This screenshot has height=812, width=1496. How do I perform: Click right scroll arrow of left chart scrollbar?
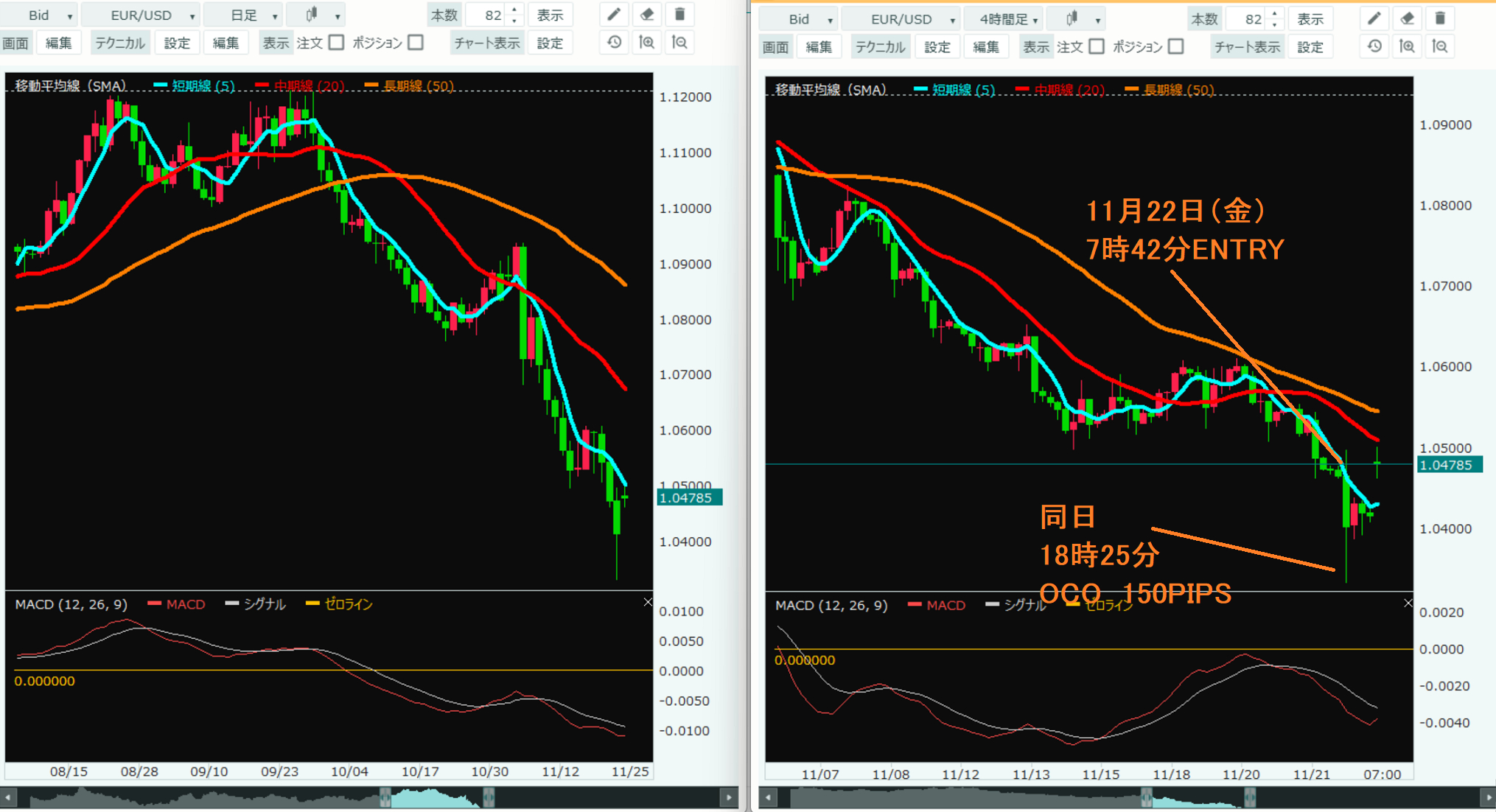729,797
